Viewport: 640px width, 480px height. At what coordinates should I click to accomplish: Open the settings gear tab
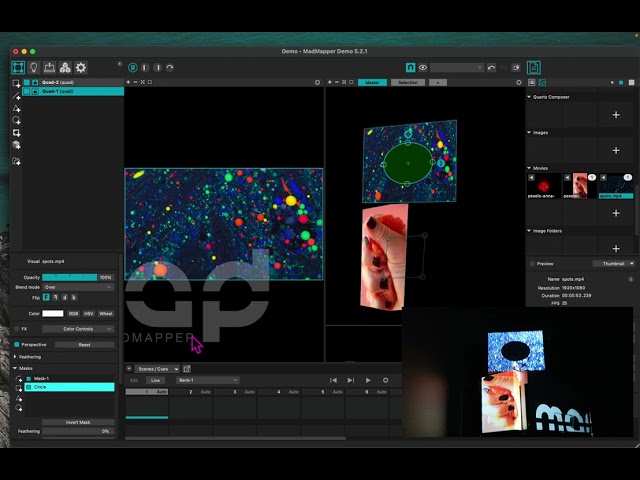[81, 67]
